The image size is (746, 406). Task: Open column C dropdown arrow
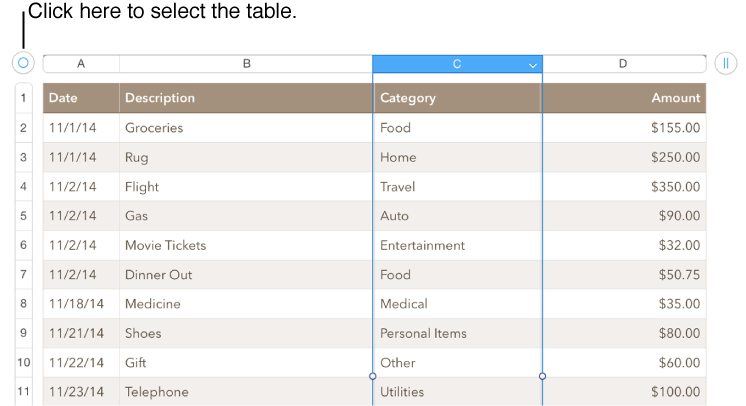coord(533,65)
